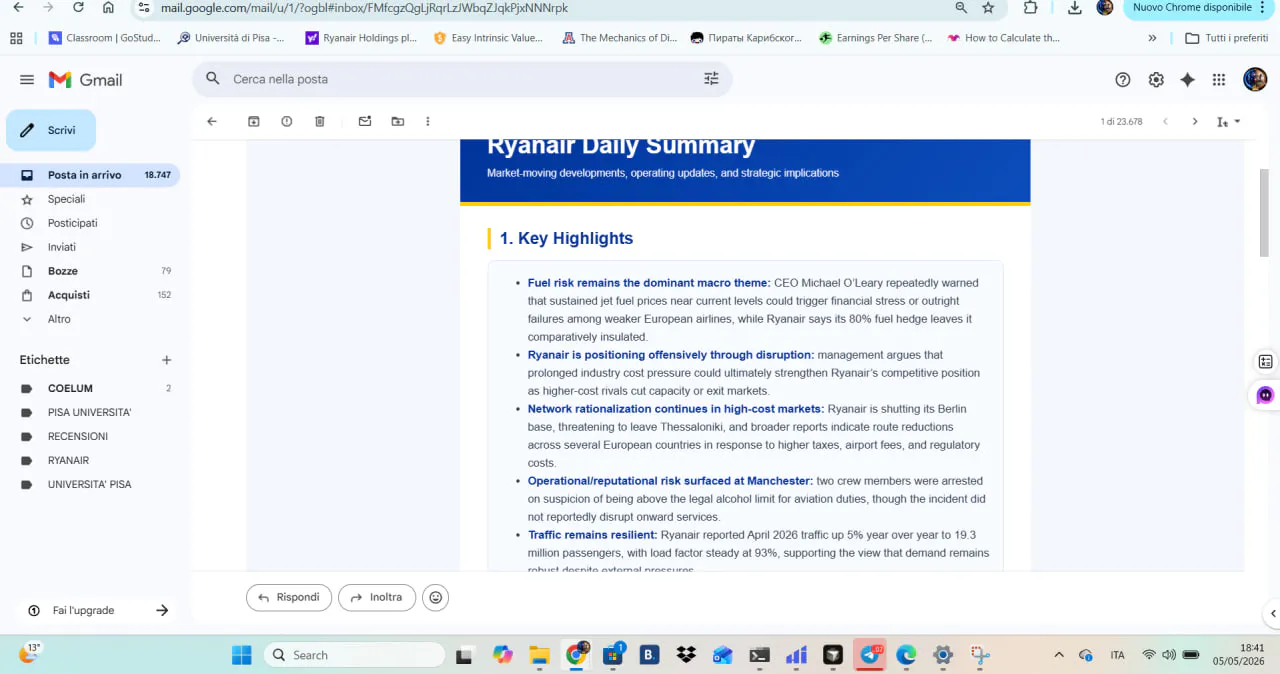Show more bookmarks chevron
The height and width of the screenshot is (674, 1280).
point(1152,38)
